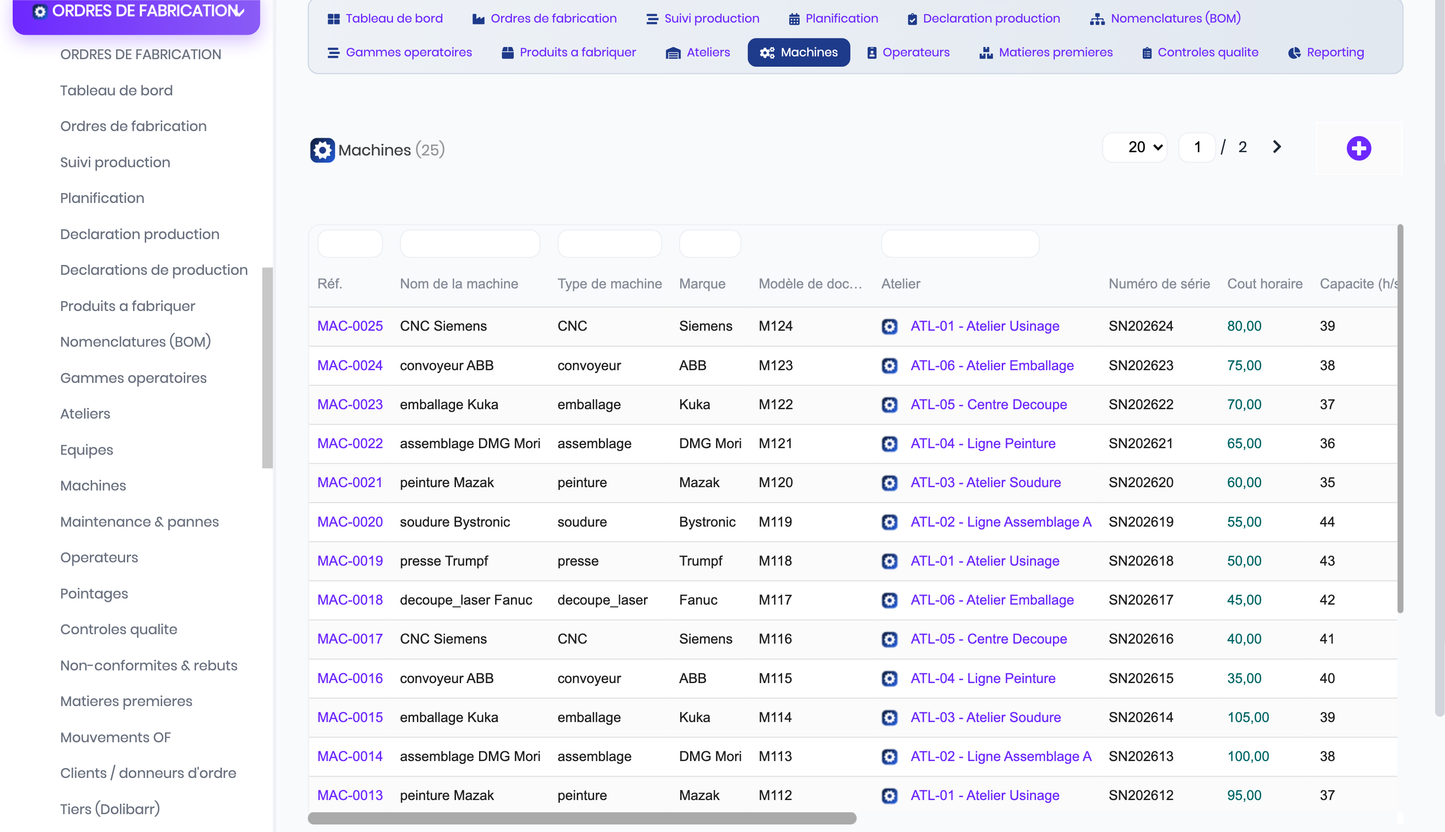Select Non-conformites & rebuts in sidebar
The image size is (1445, 832).
tap(149, 666)
